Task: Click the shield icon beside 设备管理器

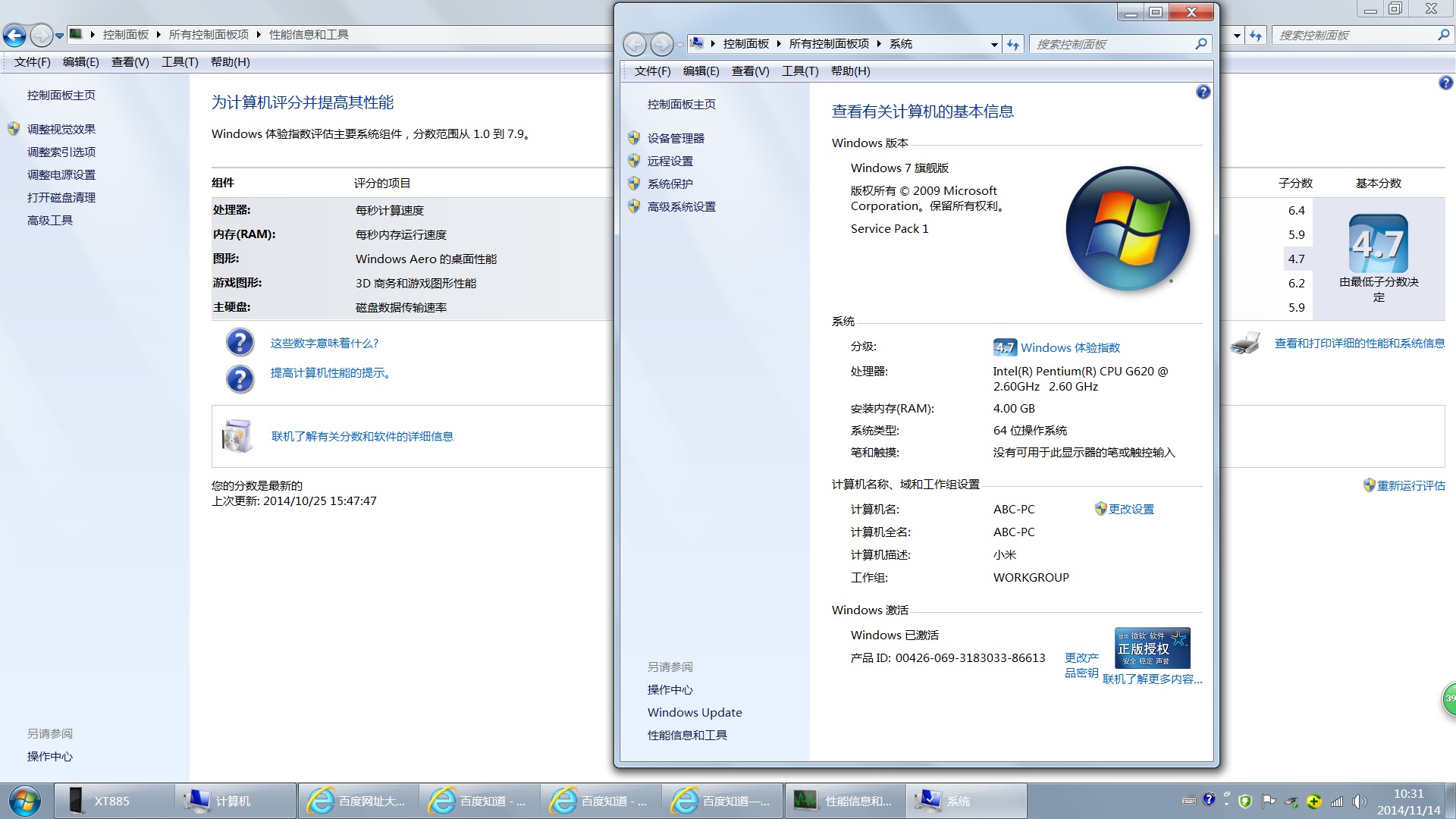Action: [634, 138]
